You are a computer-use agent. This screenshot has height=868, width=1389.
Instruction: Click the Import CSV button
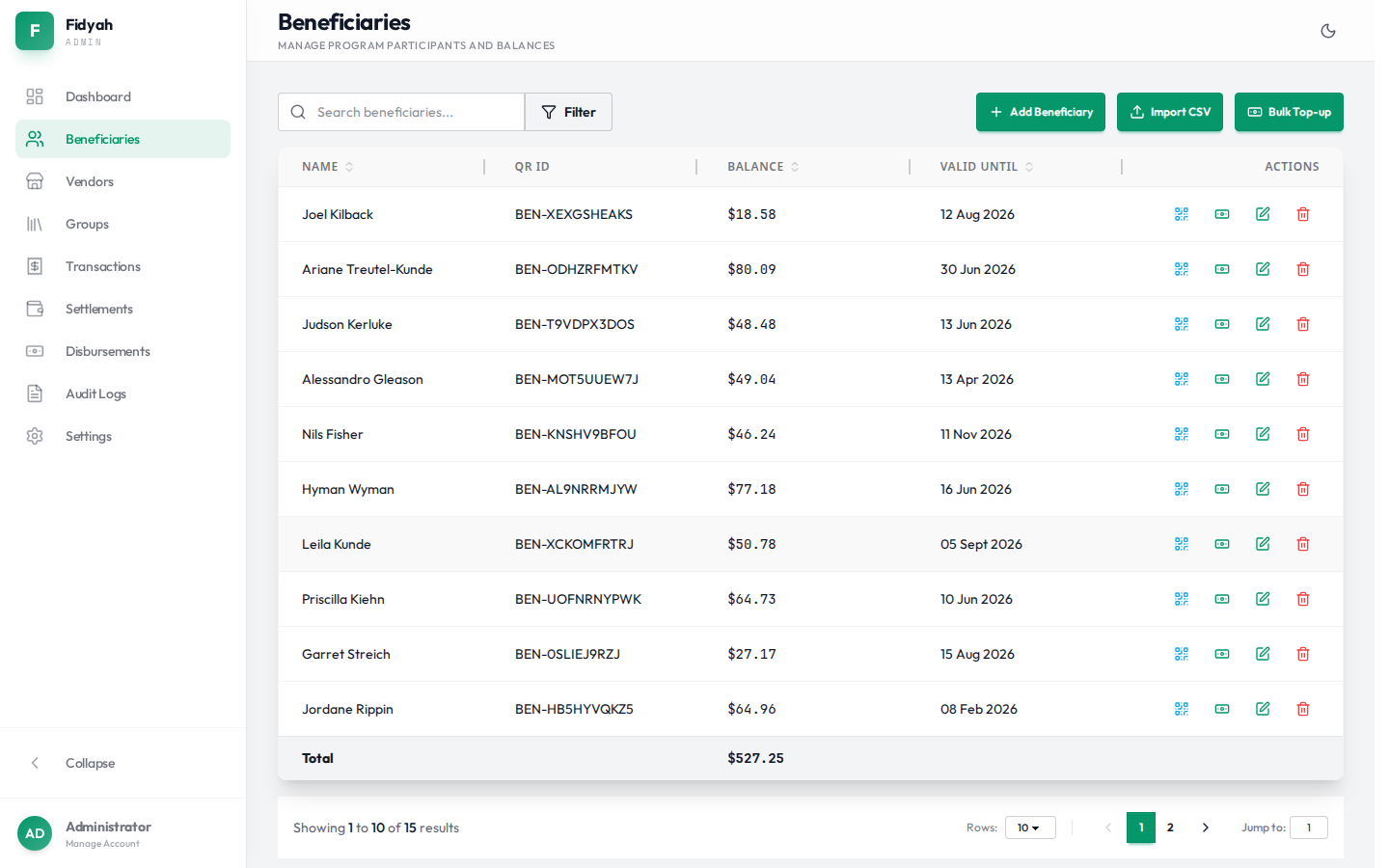coord(1170,112)
